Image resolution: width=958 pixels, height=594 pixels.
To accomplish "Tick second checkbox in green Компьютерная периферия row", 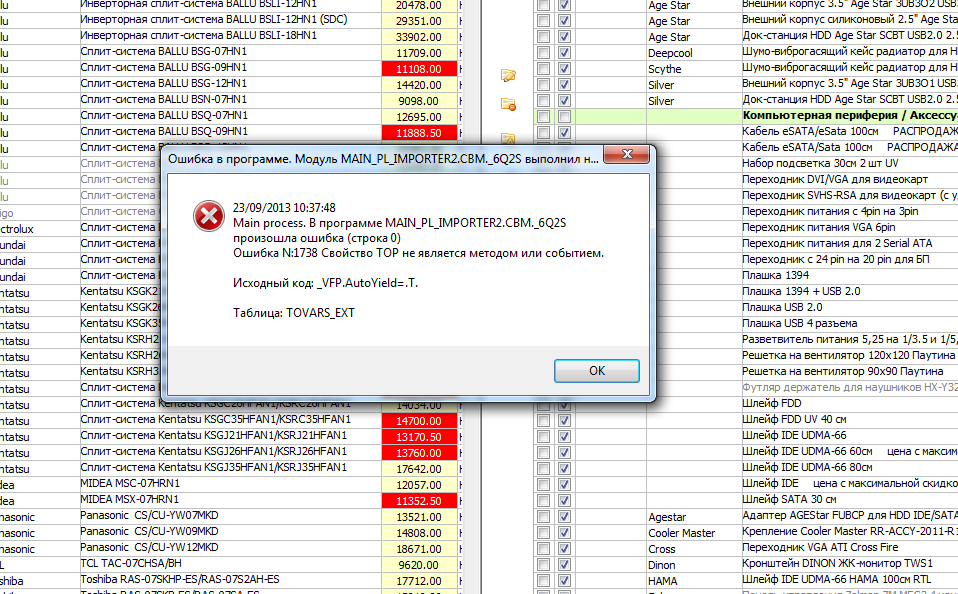I will [x=565, y=116].
